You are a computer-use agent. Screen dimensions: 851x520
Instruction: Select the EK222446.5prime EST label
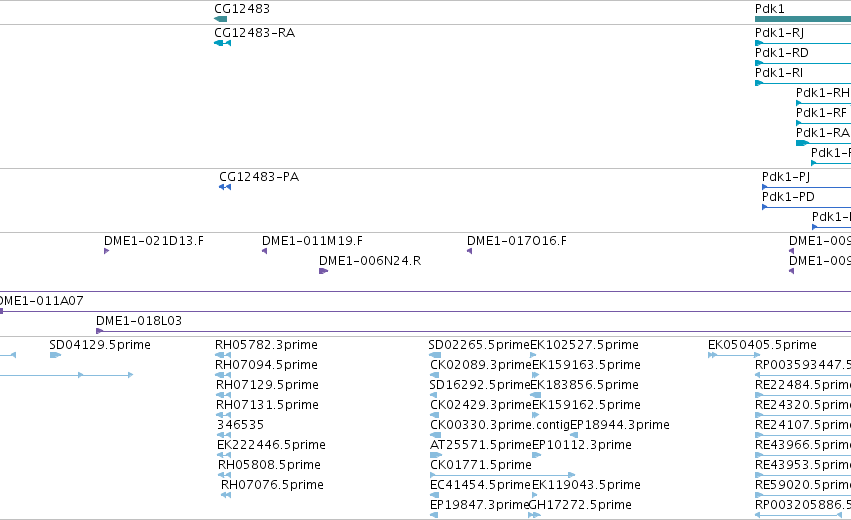coord(271,445)
